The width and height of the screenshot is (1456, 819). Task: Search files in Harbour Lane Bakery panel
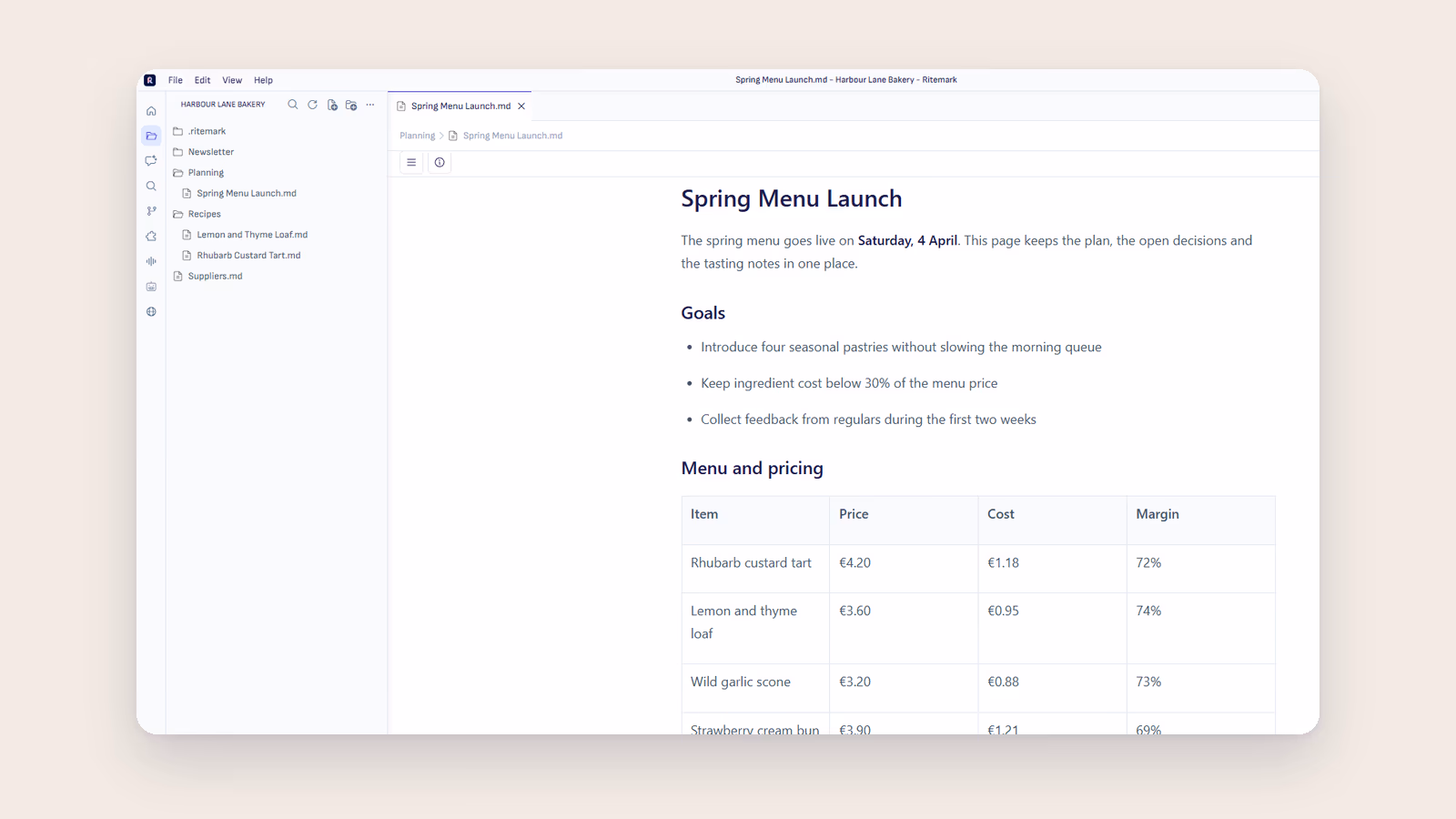pyautogui.click(x=293, y=105)
